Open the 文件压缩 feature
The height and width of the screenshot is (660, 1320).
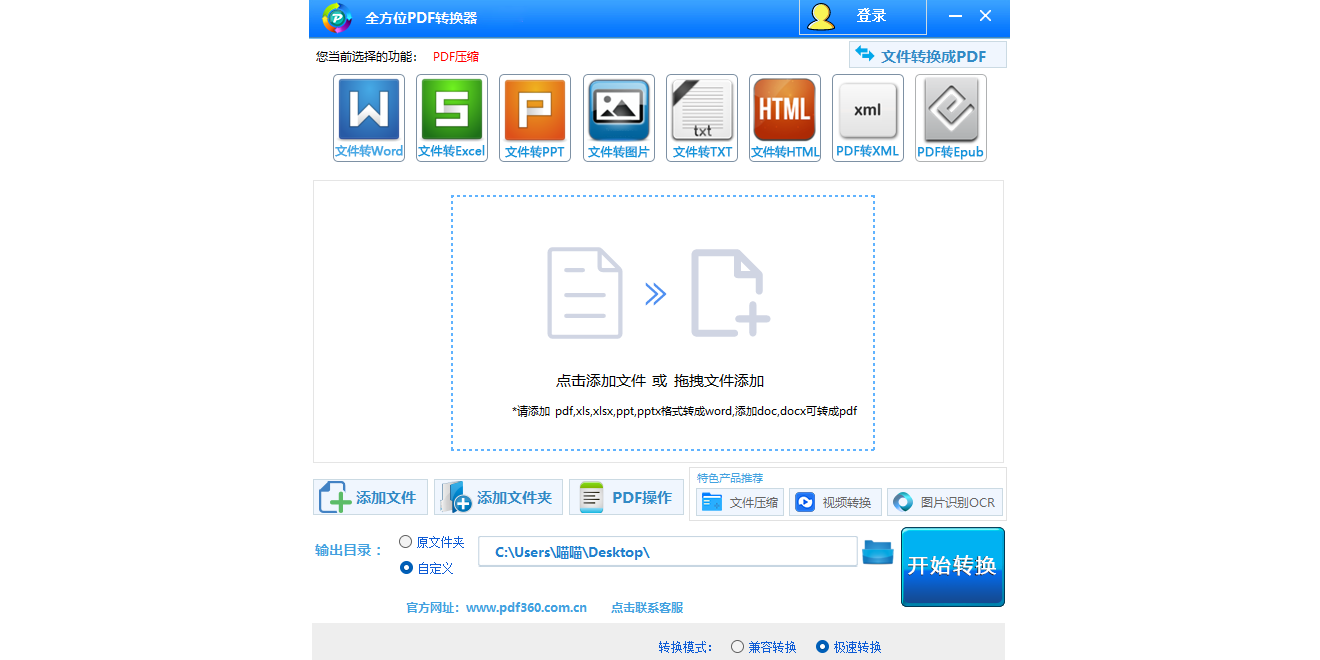pos(739,502)
